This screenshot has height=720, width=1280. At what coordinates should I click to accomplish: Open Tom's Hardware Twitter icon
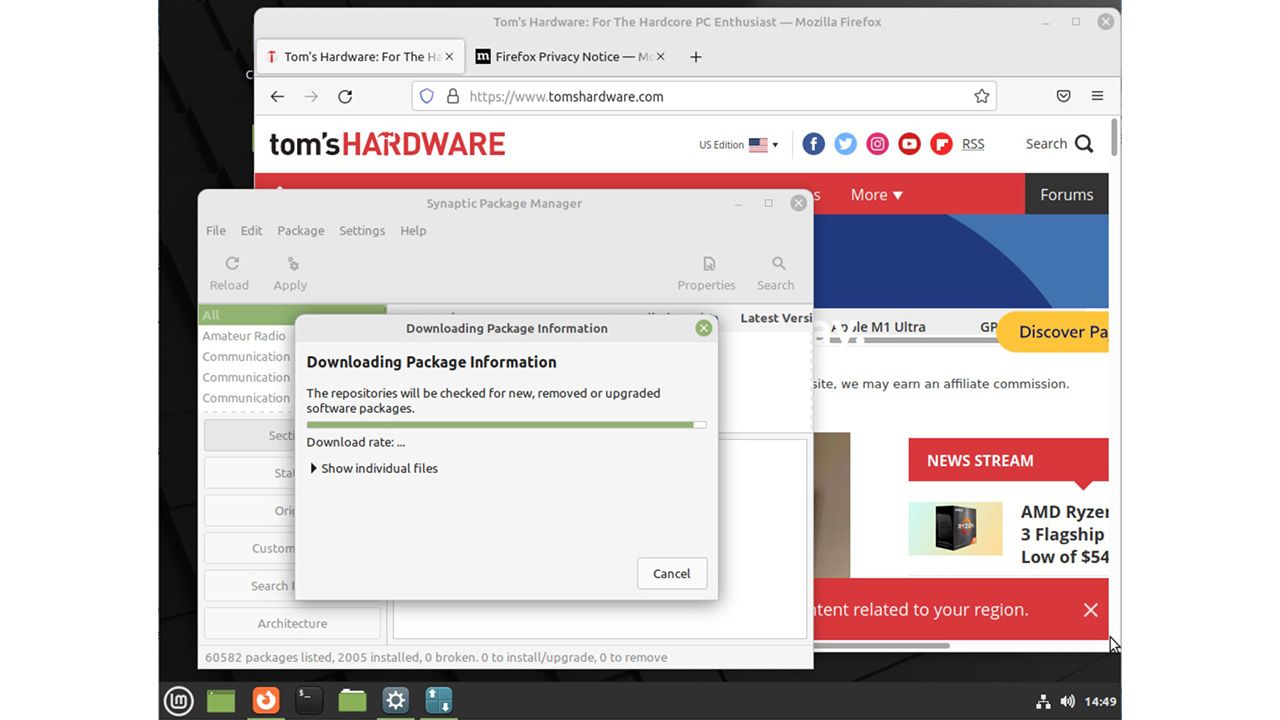click(x=846, y=144)
